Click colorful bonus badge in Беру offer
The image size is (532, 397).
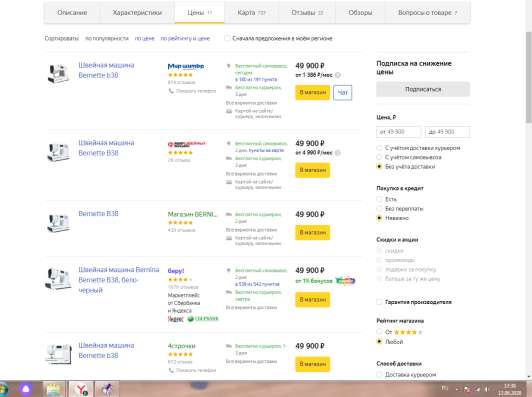coord(345,281)
